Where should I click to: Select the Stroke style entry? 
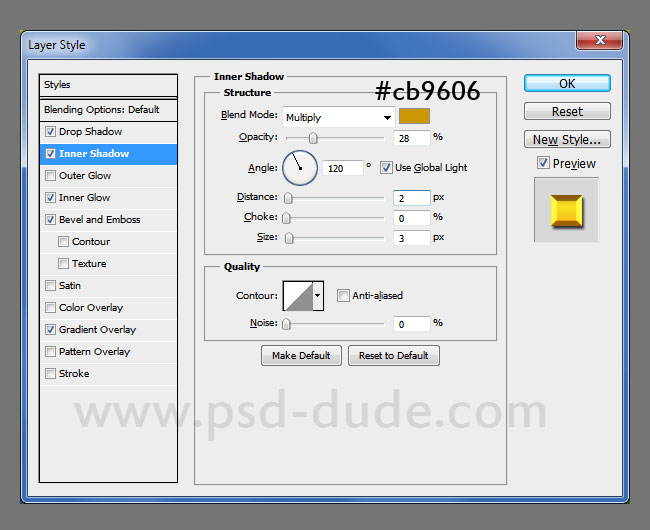pyautogui.click(x=108, y=373)
